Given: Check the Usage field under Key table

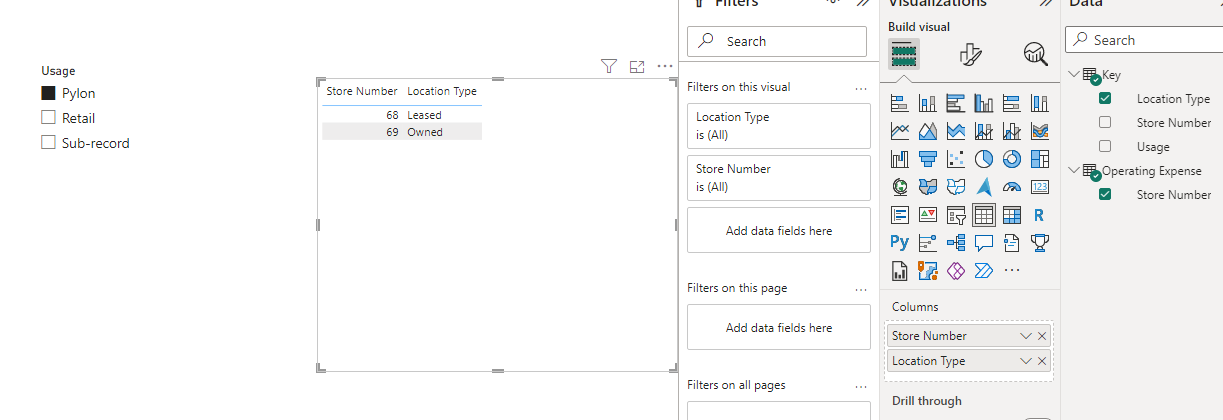Looking at the screenshot, I should 1105,146.
